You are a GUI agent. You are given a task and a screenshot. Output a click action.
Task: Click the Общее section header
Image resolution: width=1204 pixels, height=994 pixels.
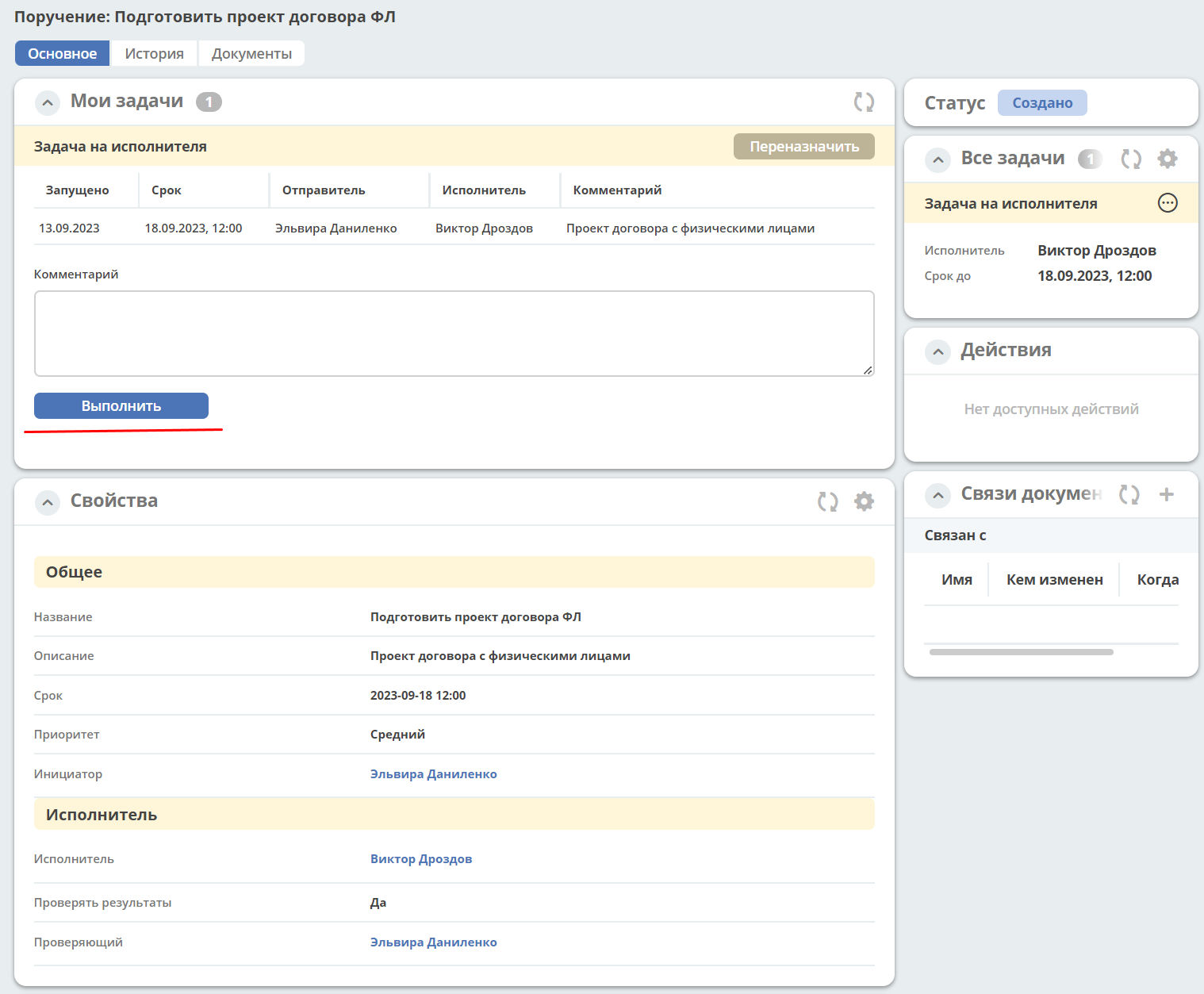pyautogui.click(x=454, y=572)
